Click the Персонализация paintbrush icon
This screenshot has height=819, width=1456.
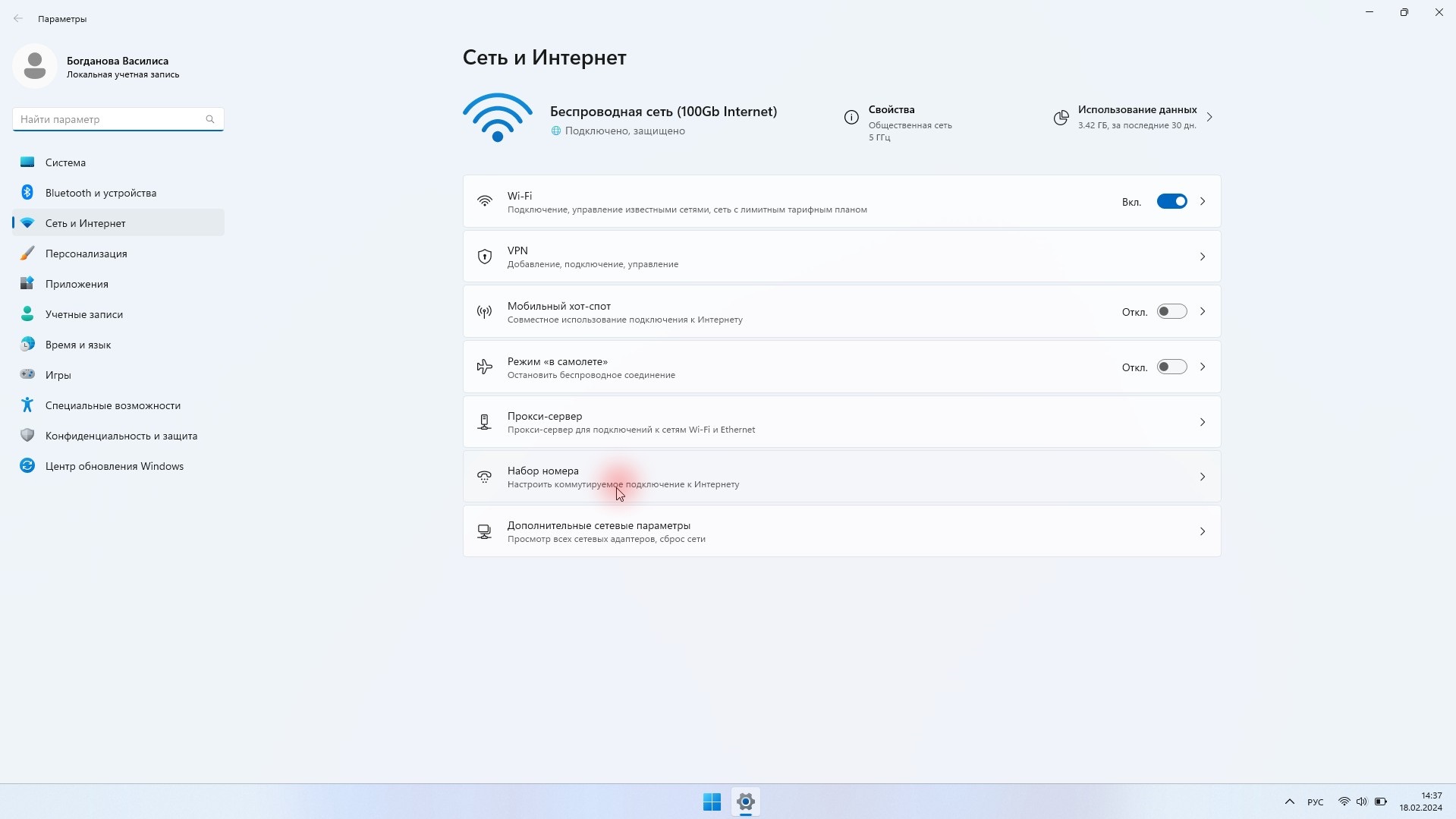(x=27, y=254)
